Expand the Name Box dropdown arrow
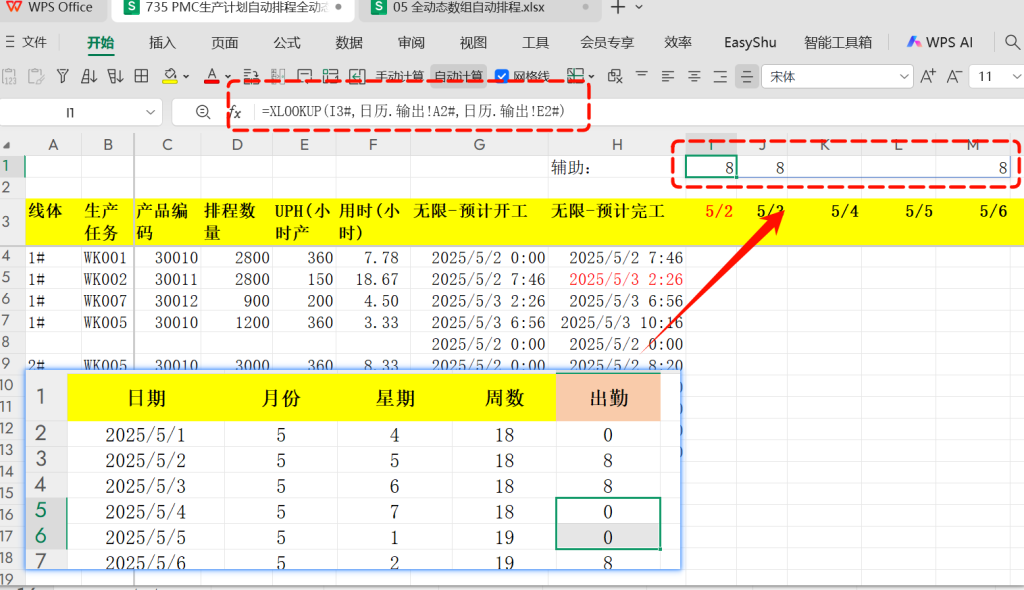Image resolution: width=1024 pixels, height=590 pixels. point(150,112)
